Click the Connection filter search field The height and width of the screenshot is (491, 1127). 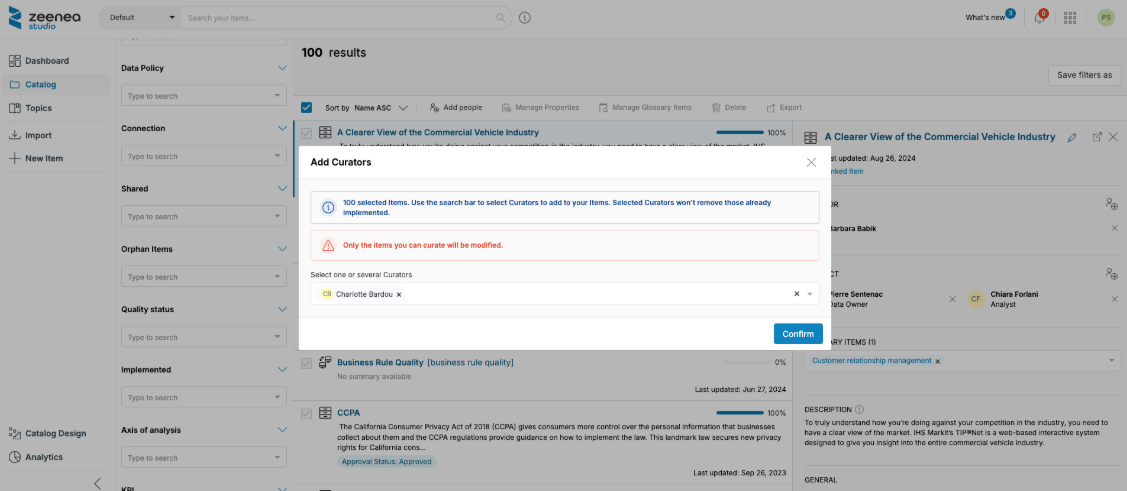pos(203,156)
